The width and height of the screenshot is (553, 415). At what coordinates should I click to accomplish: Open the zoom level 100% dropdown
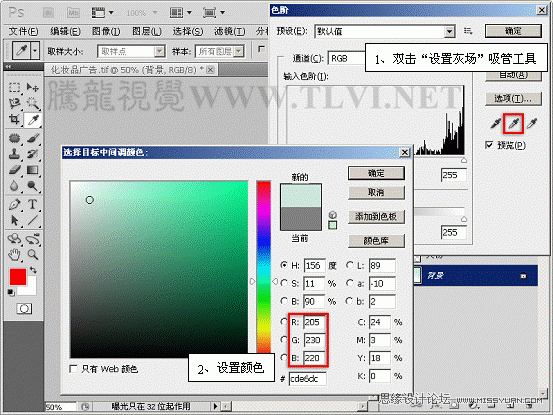(155, 13)
